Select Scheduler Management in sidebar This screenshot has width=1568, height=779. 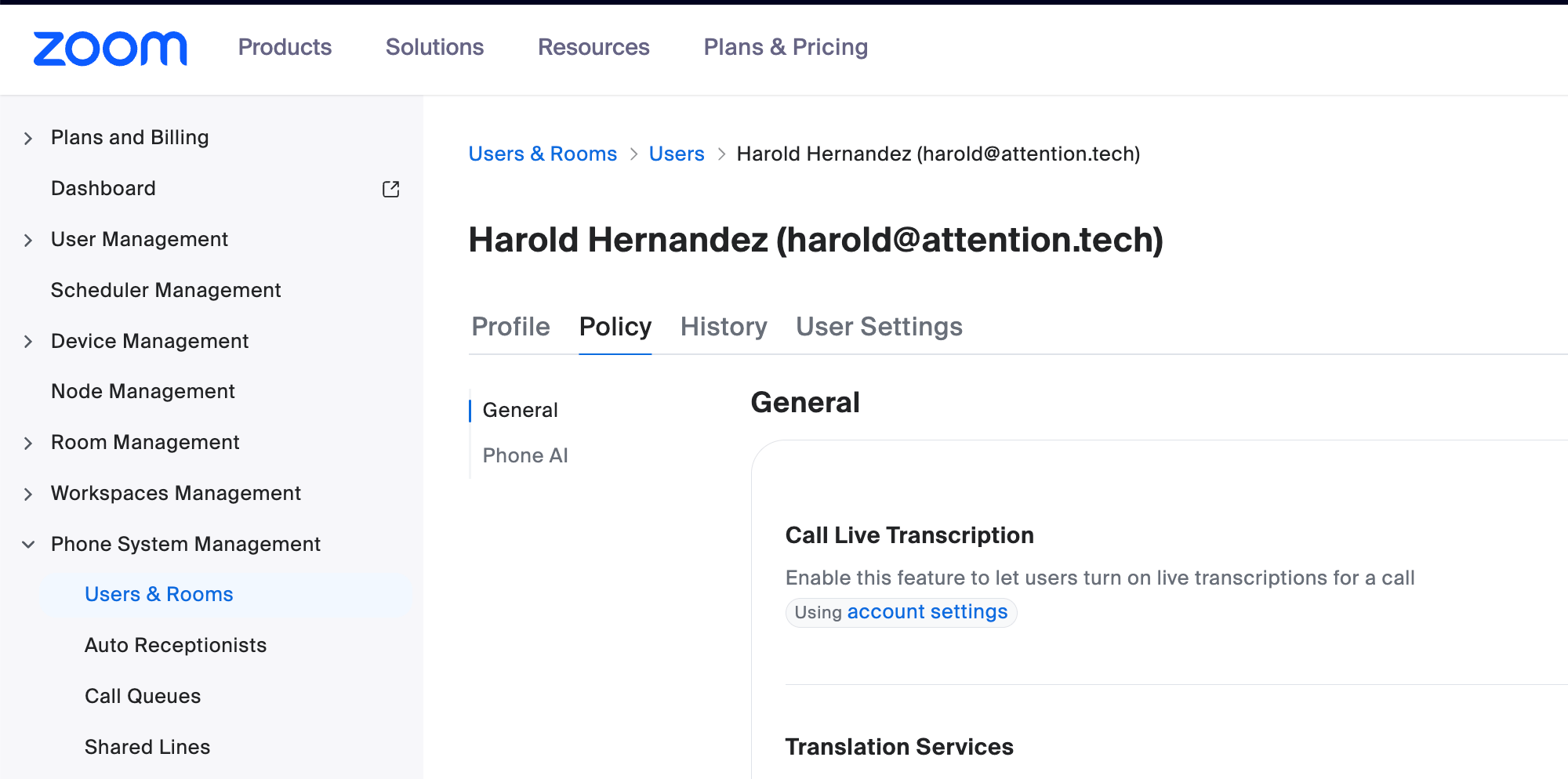(165, 290)
